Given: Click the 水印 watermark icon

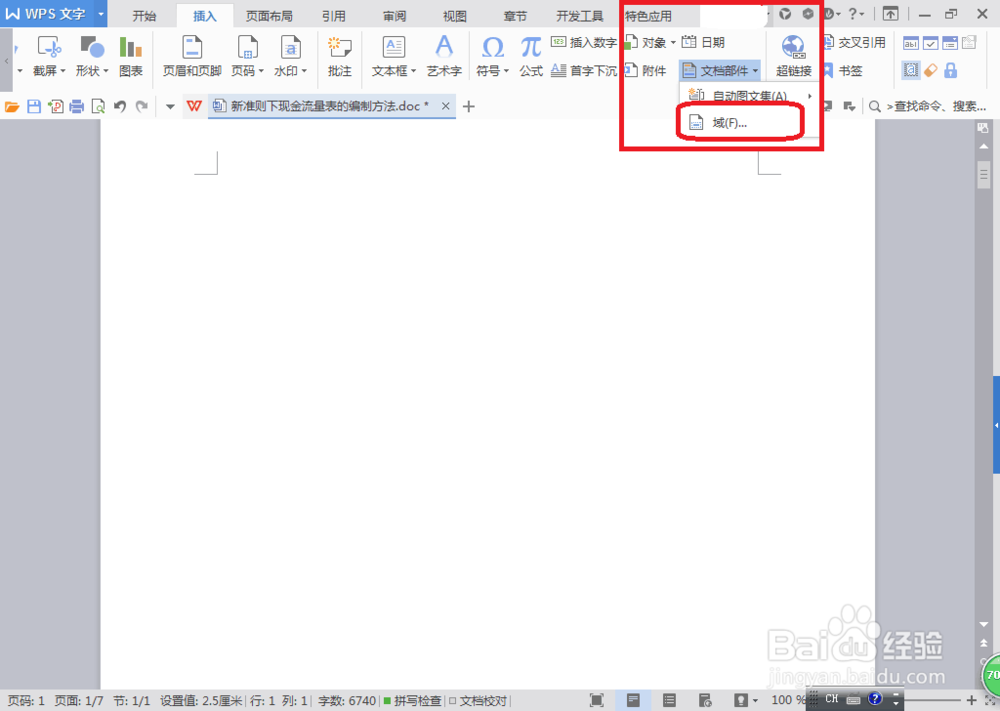Looking at the screenshot, I should coord(291,47).
